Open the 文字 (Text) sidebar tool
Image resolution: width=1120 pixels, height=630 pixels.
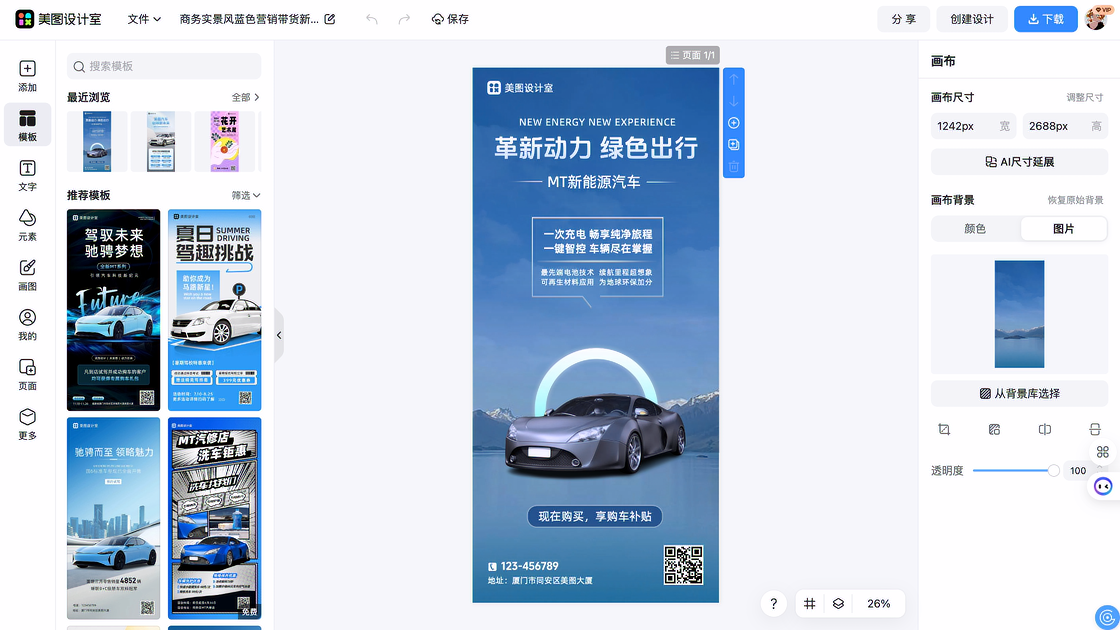pyautogui.click(x=27, y=174)
